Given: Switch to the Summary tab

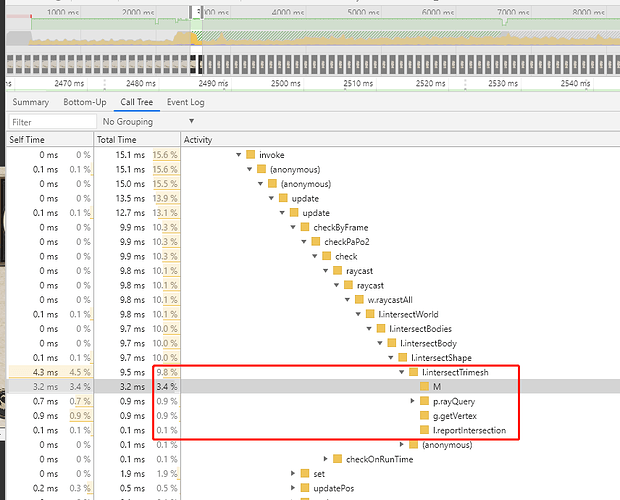Looking at the screenshot, I should pyautogui.click(x=30, y=102).
